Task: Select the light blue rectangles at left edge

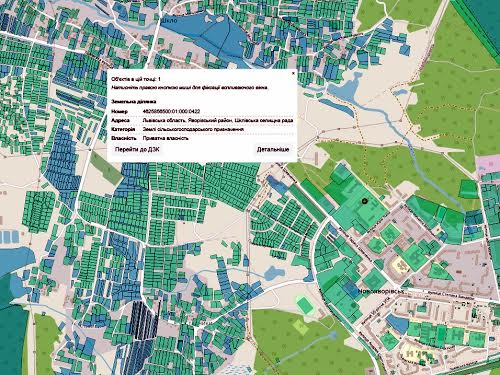Action: coord(10,237)
